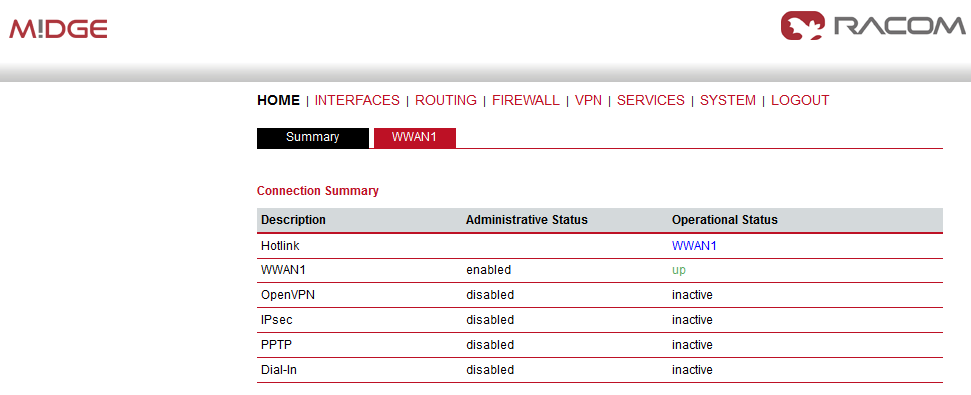Go to the ROUTING menu
Image resolution: width=971 pixels, height=395 pixels.
[x=446, y=100]
